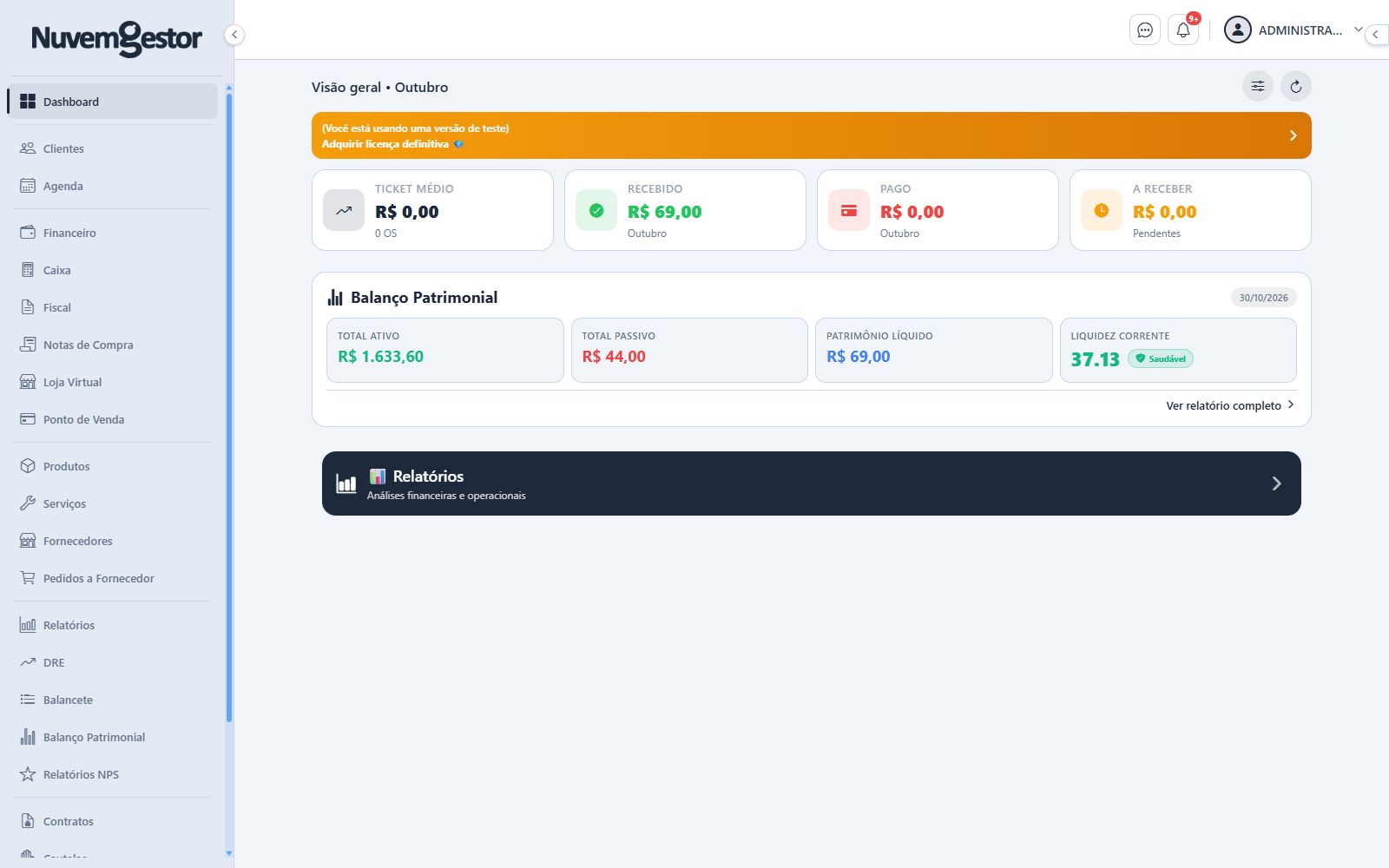Open Balanço Patrimonial in the sidebar
This screenshot has height=868, width=1389.
(x=113, y=737)
